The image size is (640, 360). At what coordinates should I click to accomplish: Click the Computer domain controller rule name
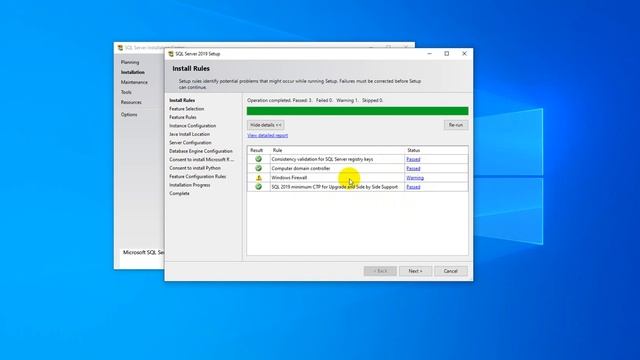pos(301,169)
